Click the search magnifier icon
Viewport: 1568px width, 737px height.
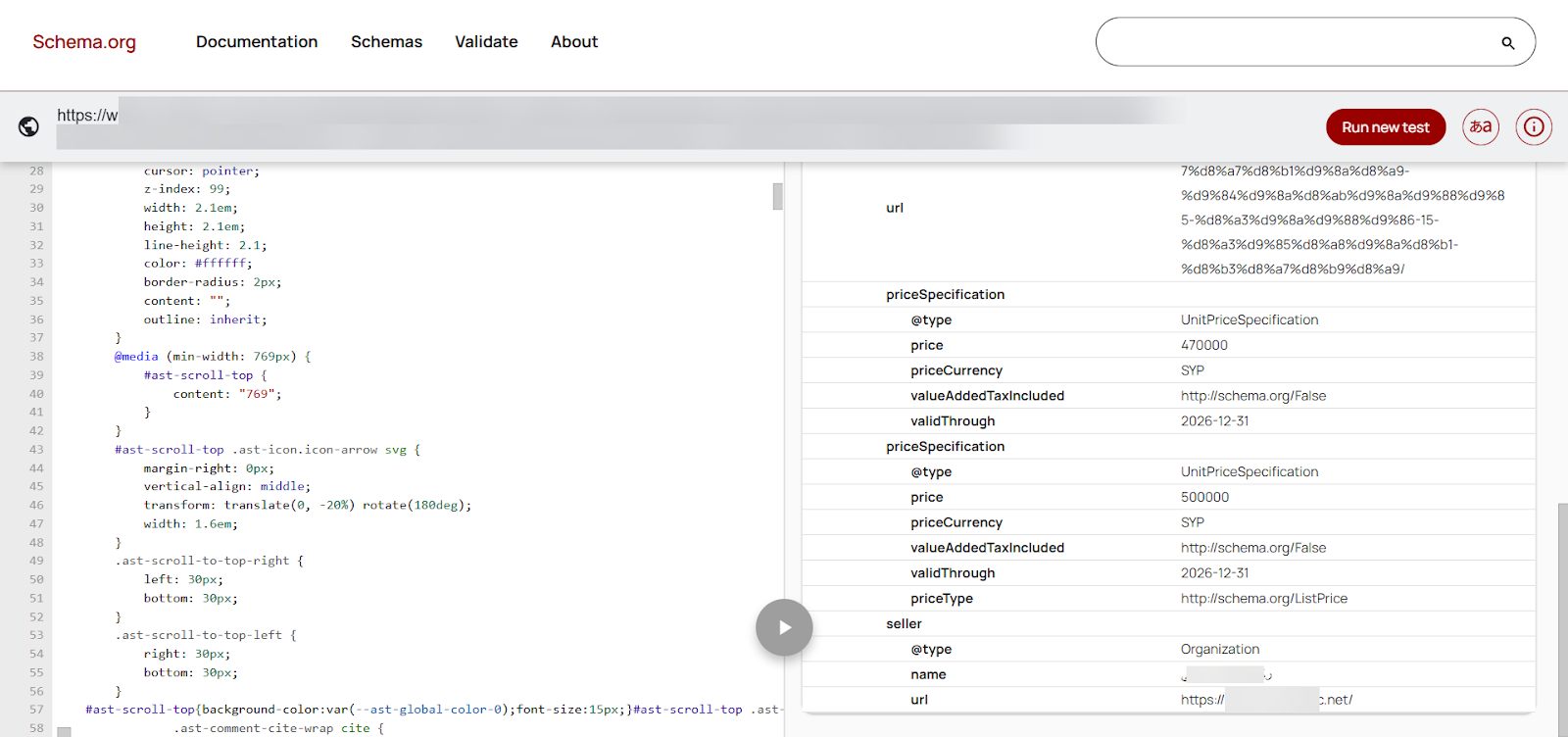point(1507,43)
